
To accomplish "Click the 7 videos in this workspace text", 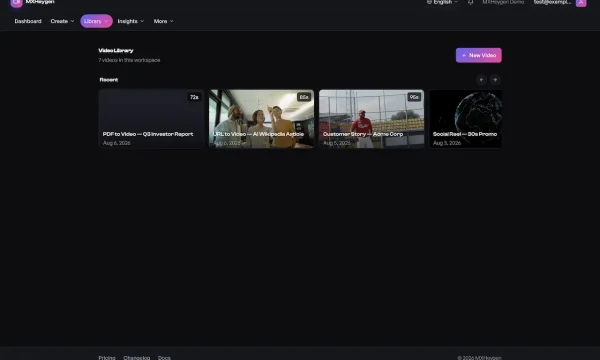I will point(129,60).
